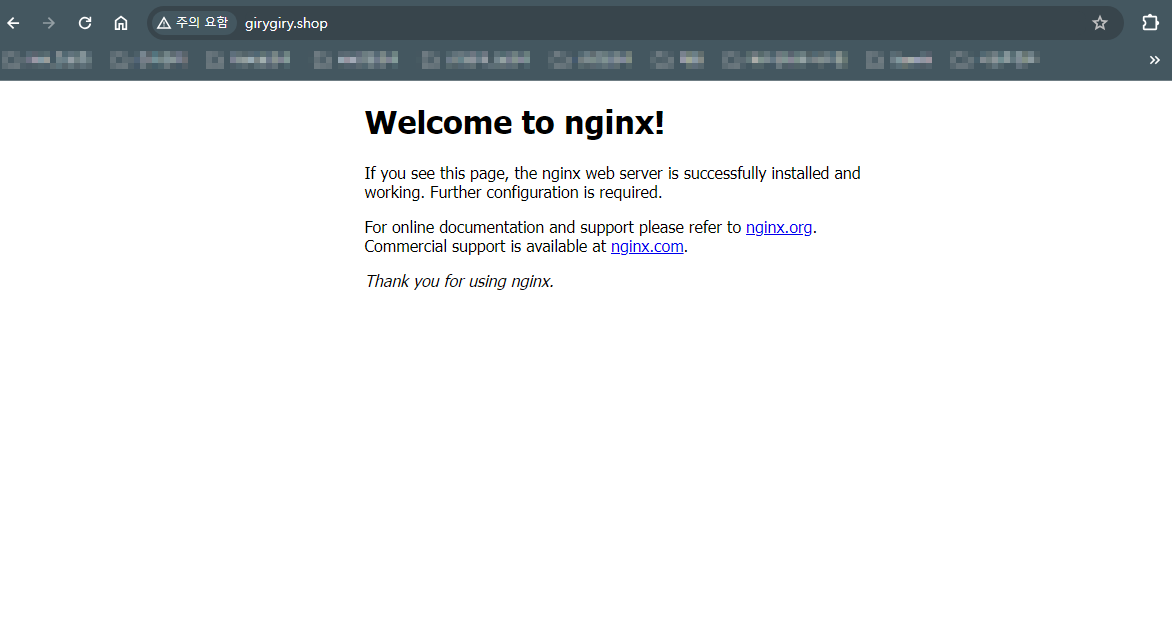This screenshot has width=1172, height=641.
Task: Select the girygiry.shop address bar text
Action: (286, 23)
